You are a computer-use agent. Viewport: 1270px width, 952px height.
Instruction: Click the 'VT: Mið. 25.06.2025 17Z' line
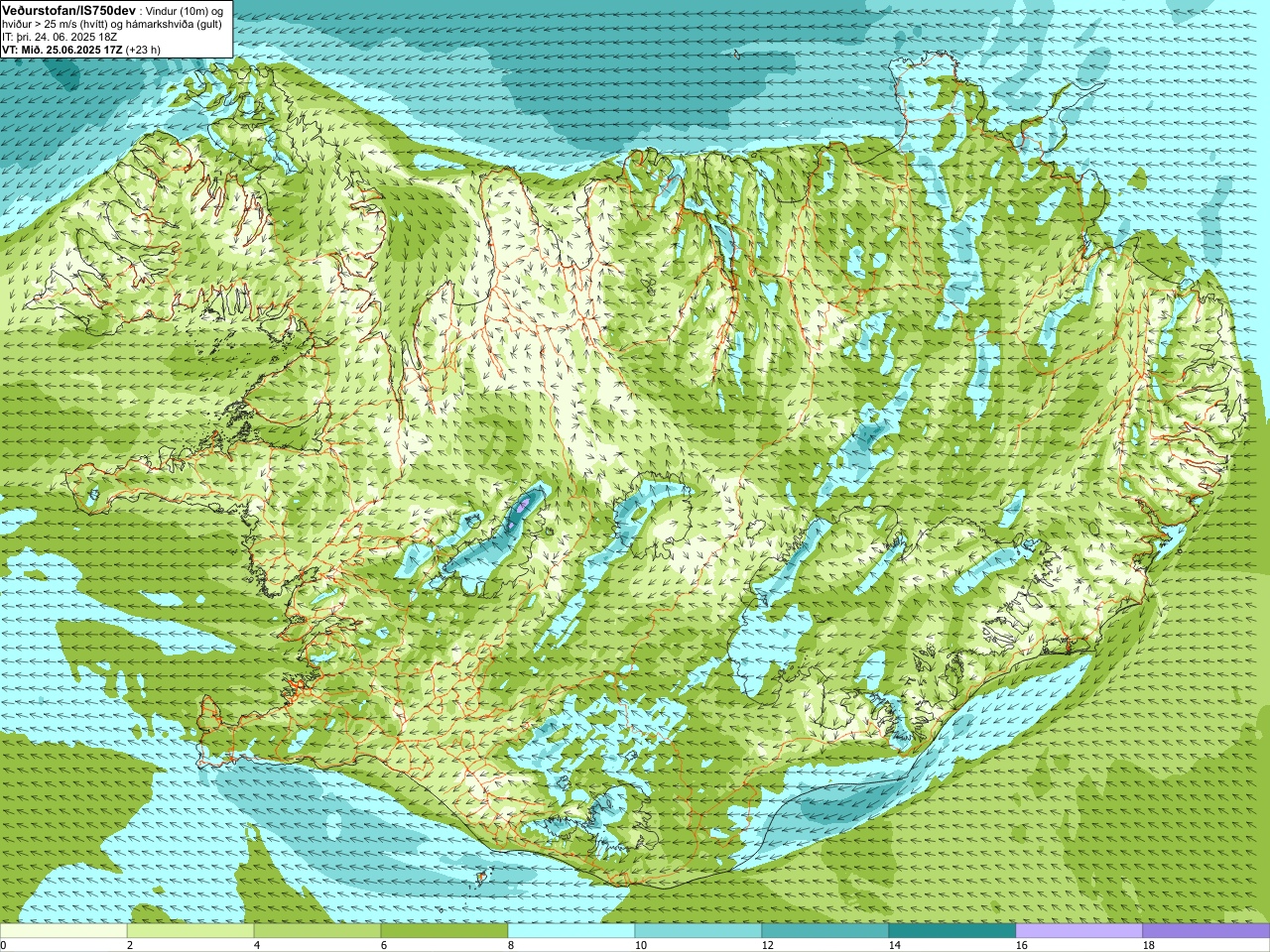63,50
